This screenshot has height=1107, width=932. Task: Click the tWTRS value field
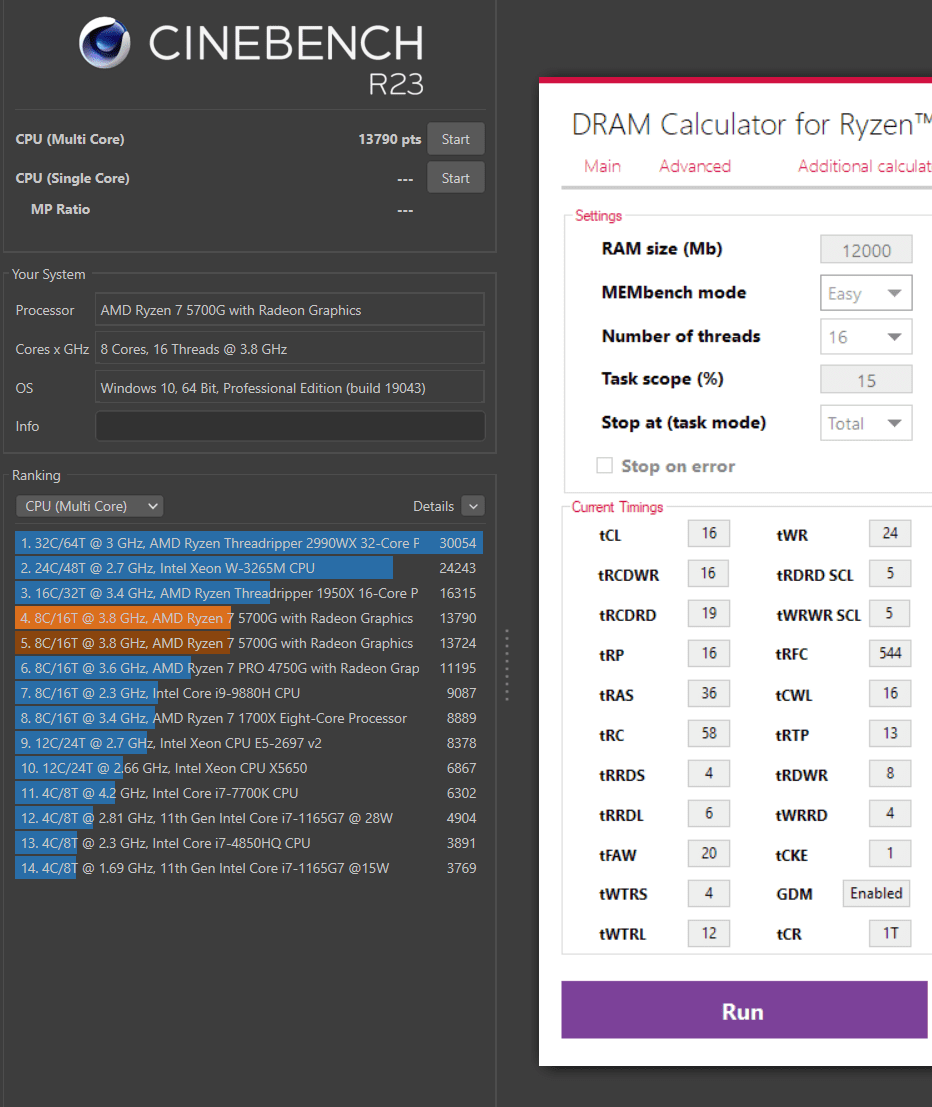point(708,894)
